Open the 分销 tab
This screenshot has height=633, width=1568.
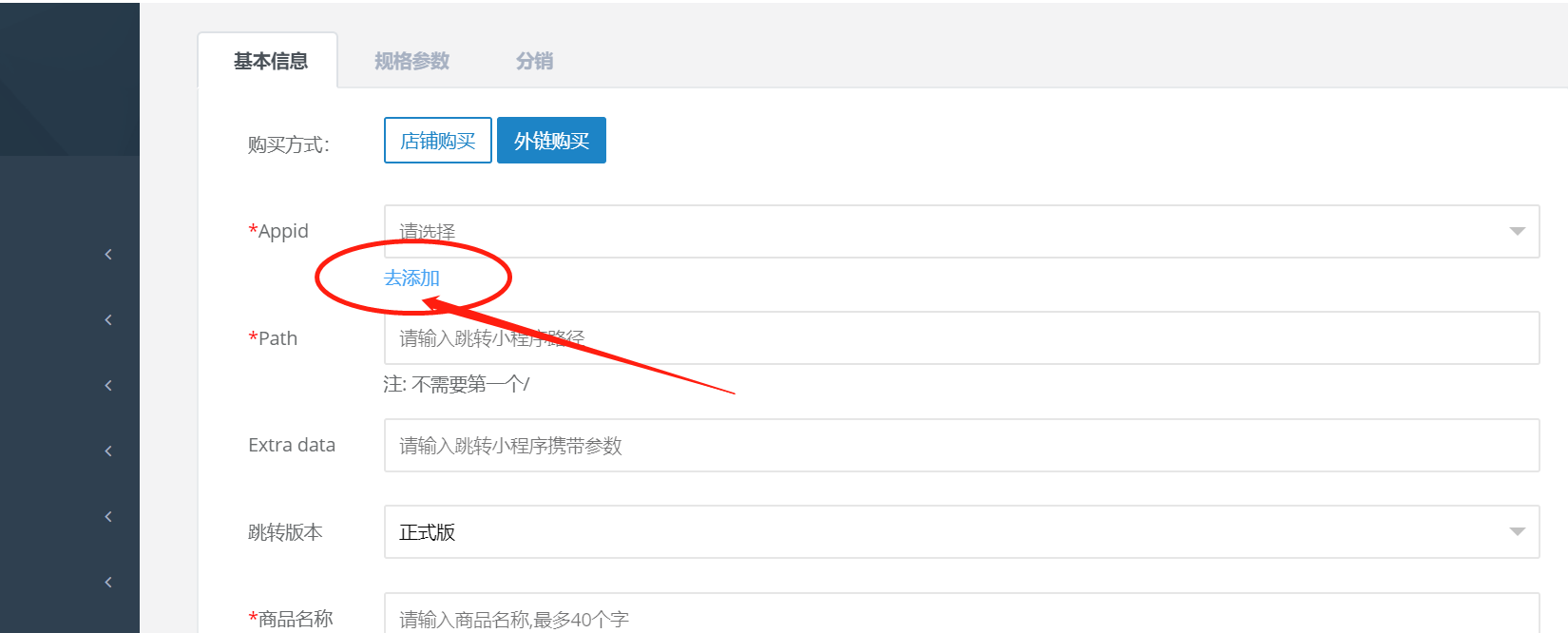(534, 61)
